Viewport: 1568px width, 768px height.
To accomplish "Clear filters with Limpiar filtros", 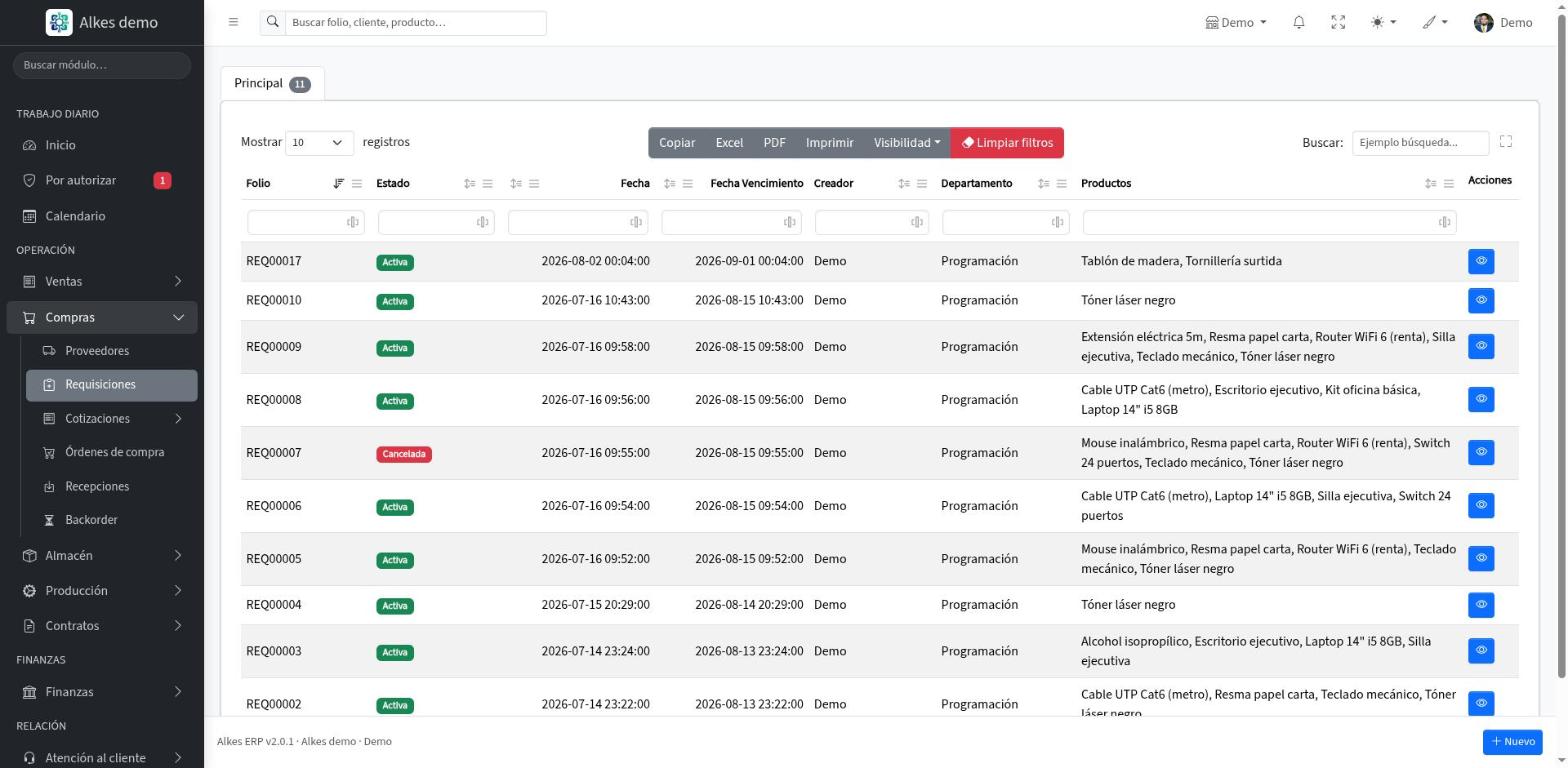I will pos(1007,142).
